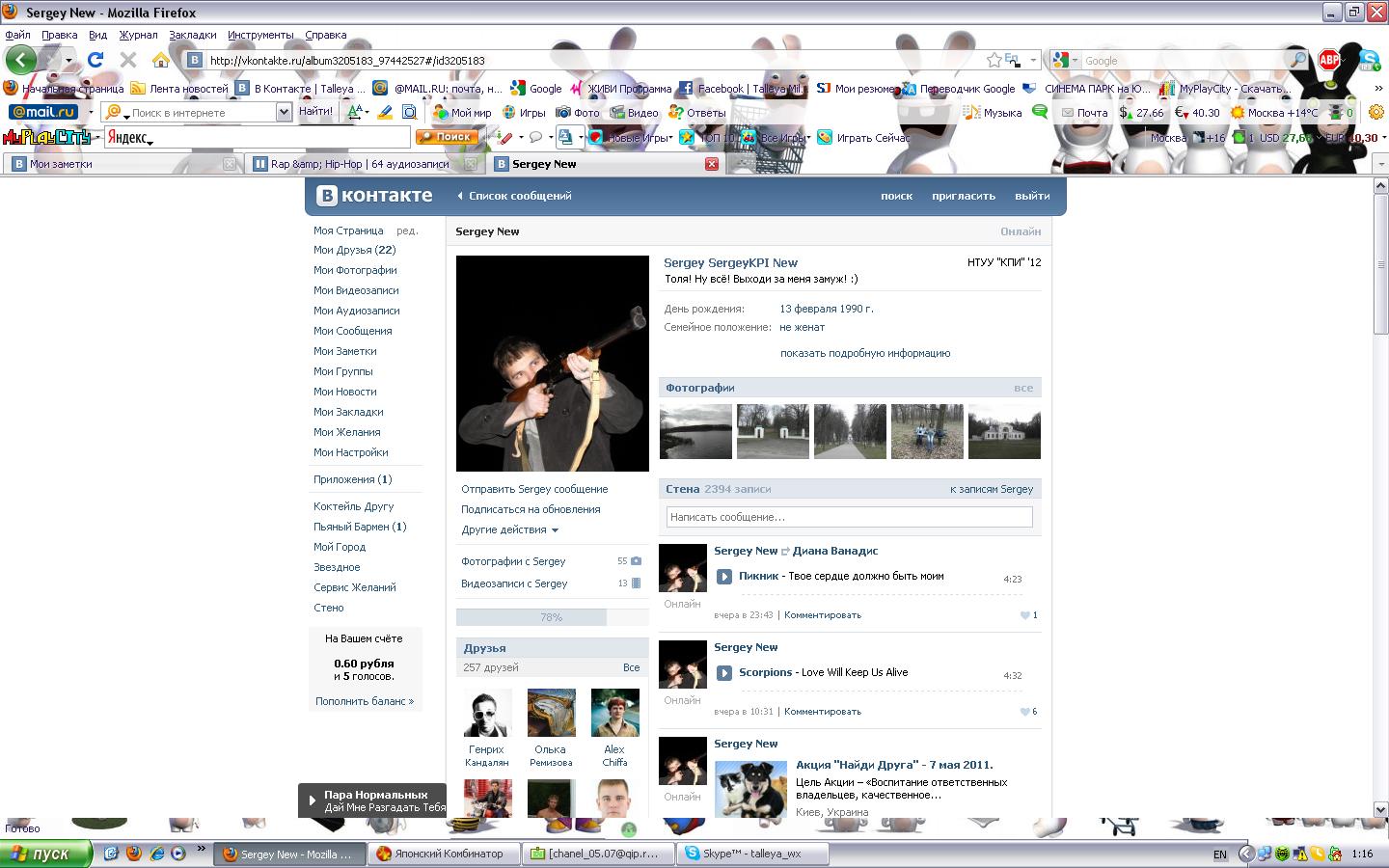Open Музыка on the Mail.ru toolbar

[992, 113]
